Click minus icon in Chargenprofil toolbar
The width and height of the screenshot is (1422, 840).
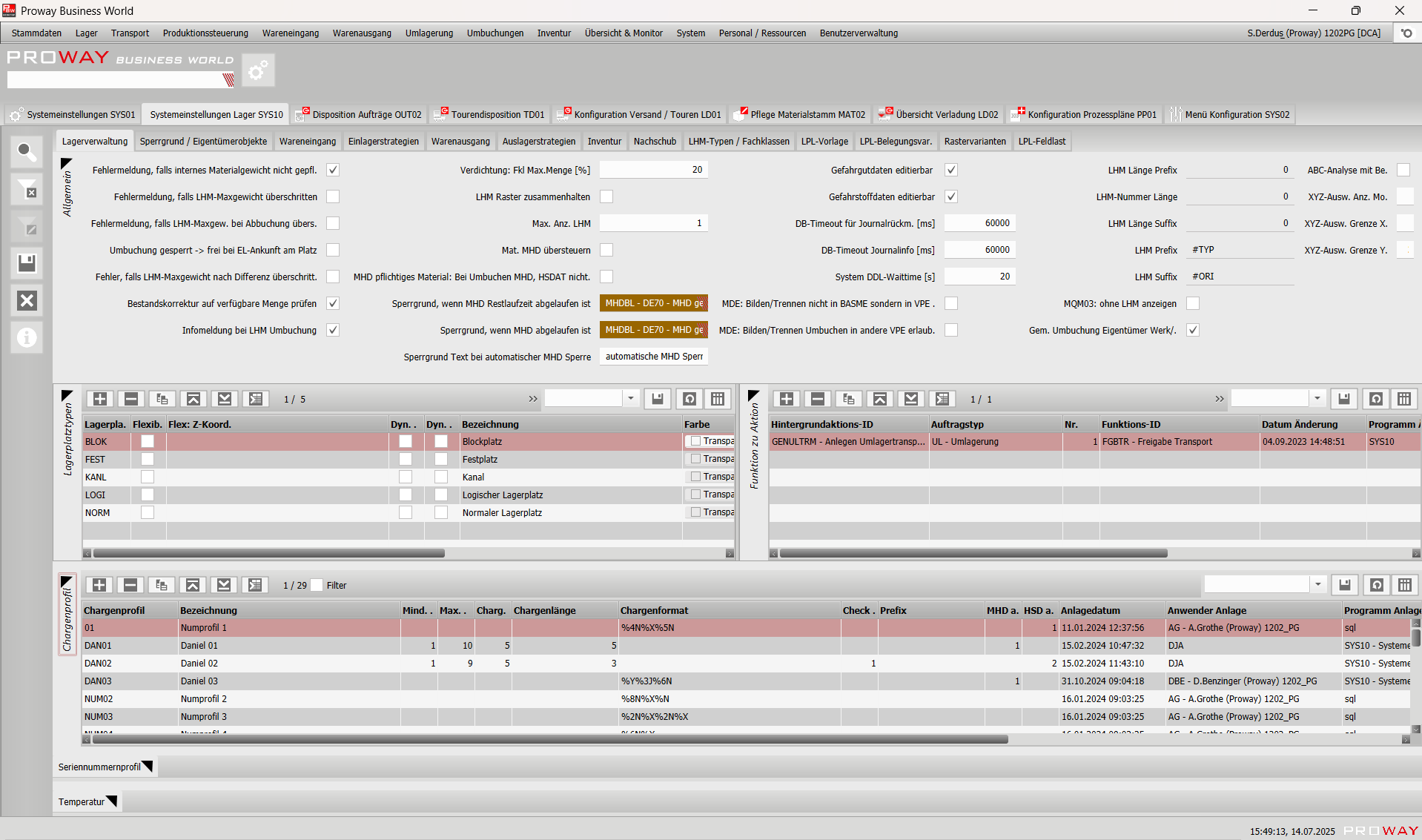(x=130, y=585)
